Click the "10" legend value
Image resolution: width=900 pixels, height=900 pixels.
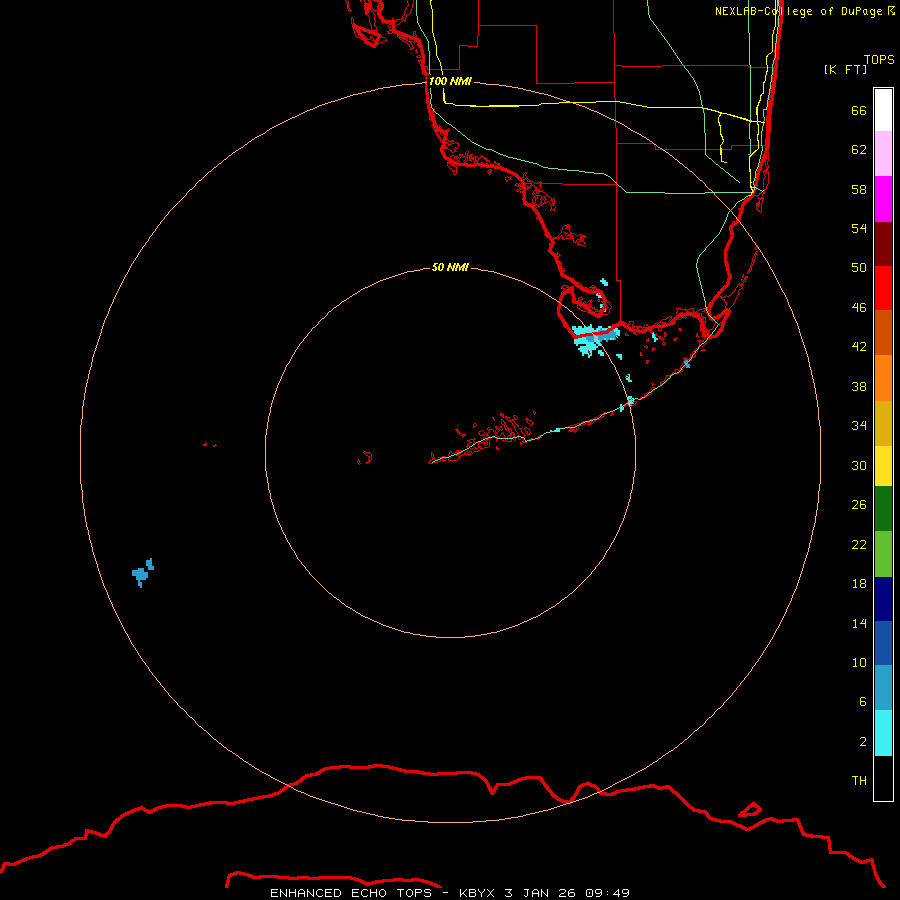[x=859, y=662]
